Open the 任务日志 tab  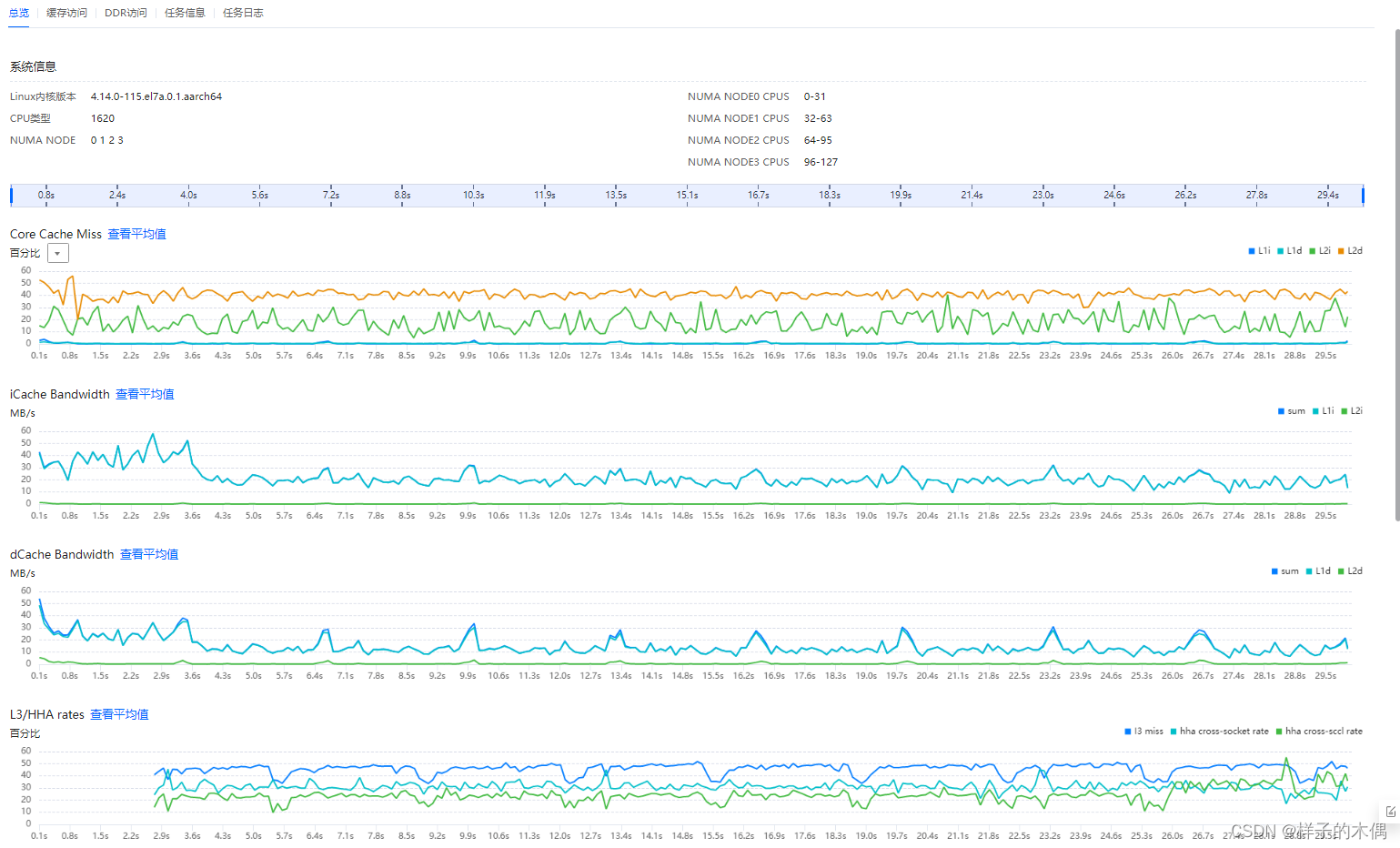243,13
